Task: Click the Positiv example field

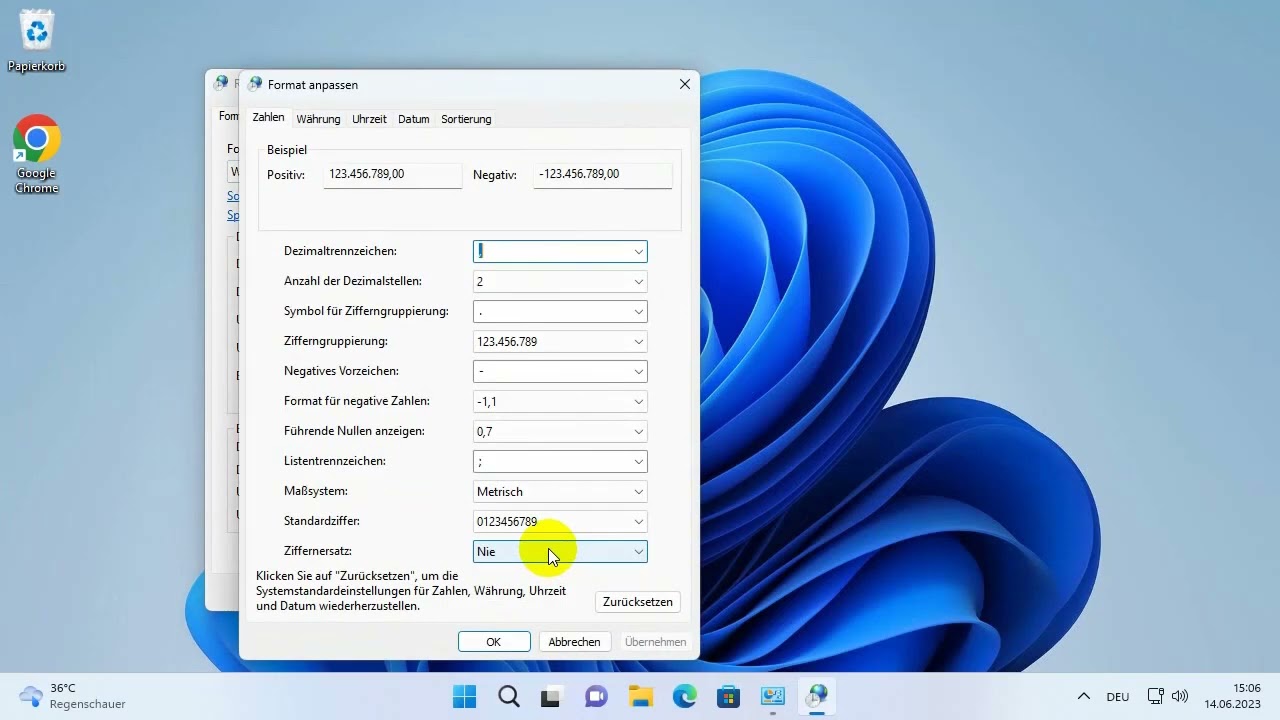Action: pos(393,175)
